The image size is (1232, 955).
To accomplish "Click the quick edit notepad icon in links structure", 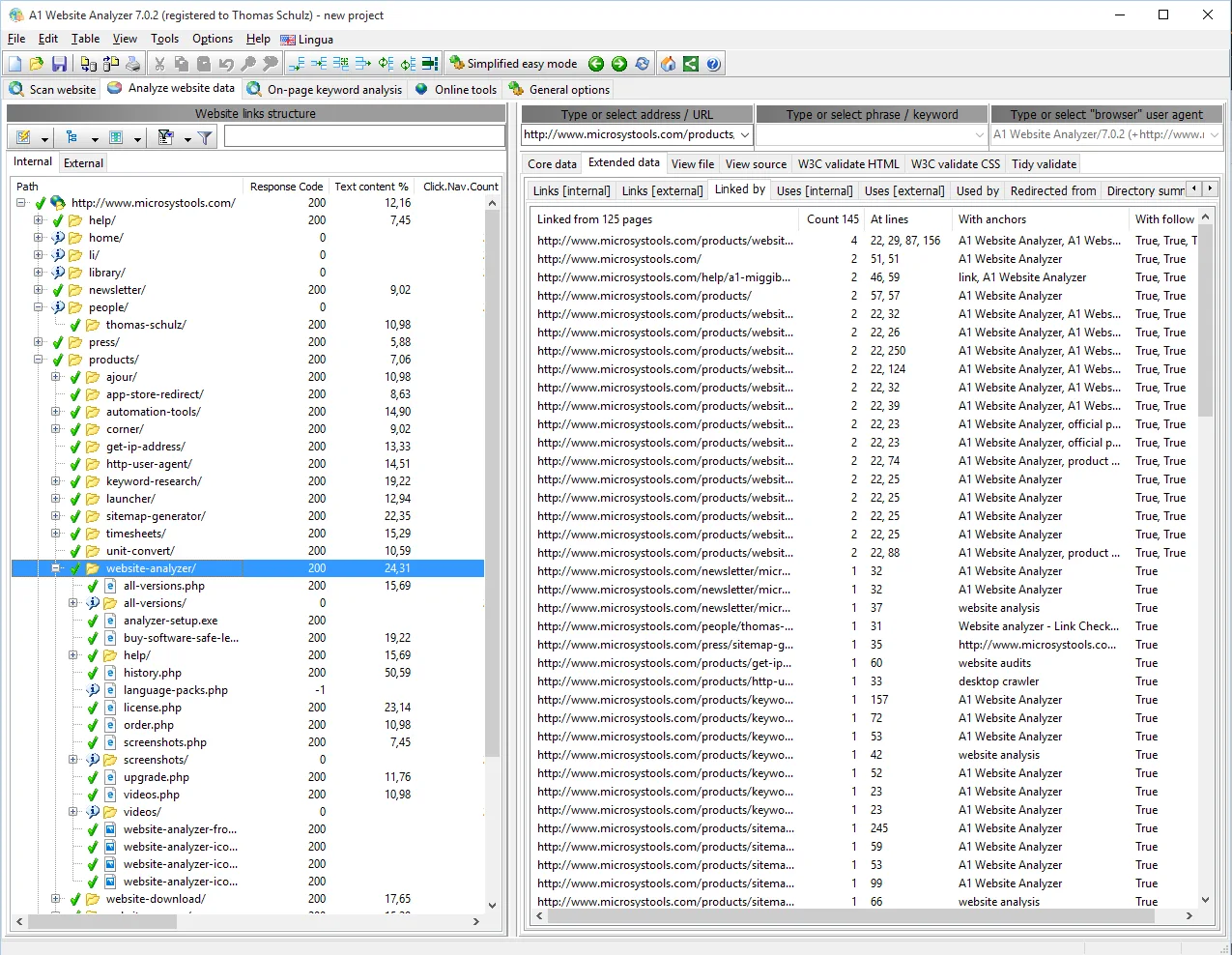I will (x=24, y=138).
